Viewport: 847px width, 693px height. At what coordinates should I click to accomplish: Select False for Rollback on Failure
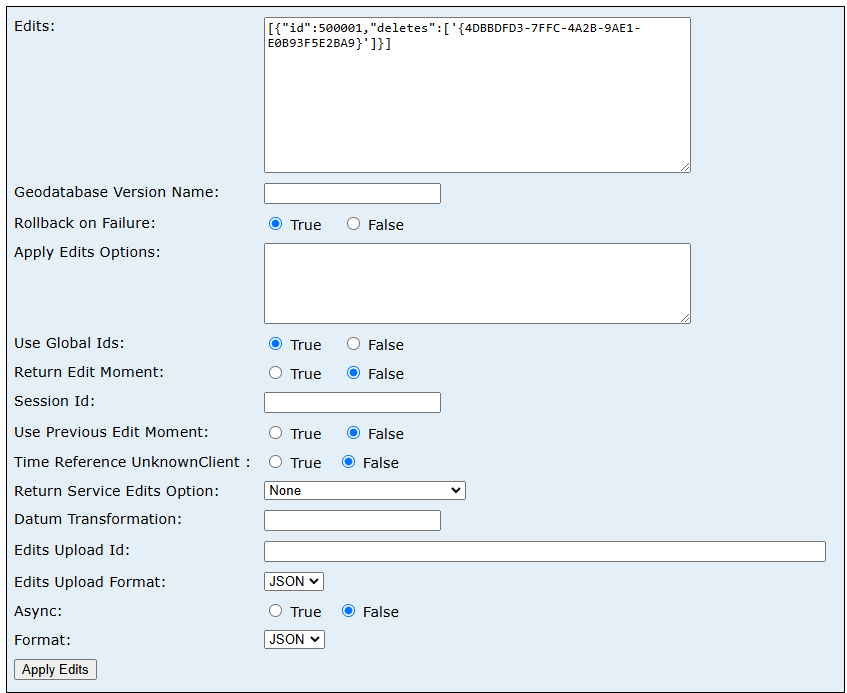coord(353,224)
